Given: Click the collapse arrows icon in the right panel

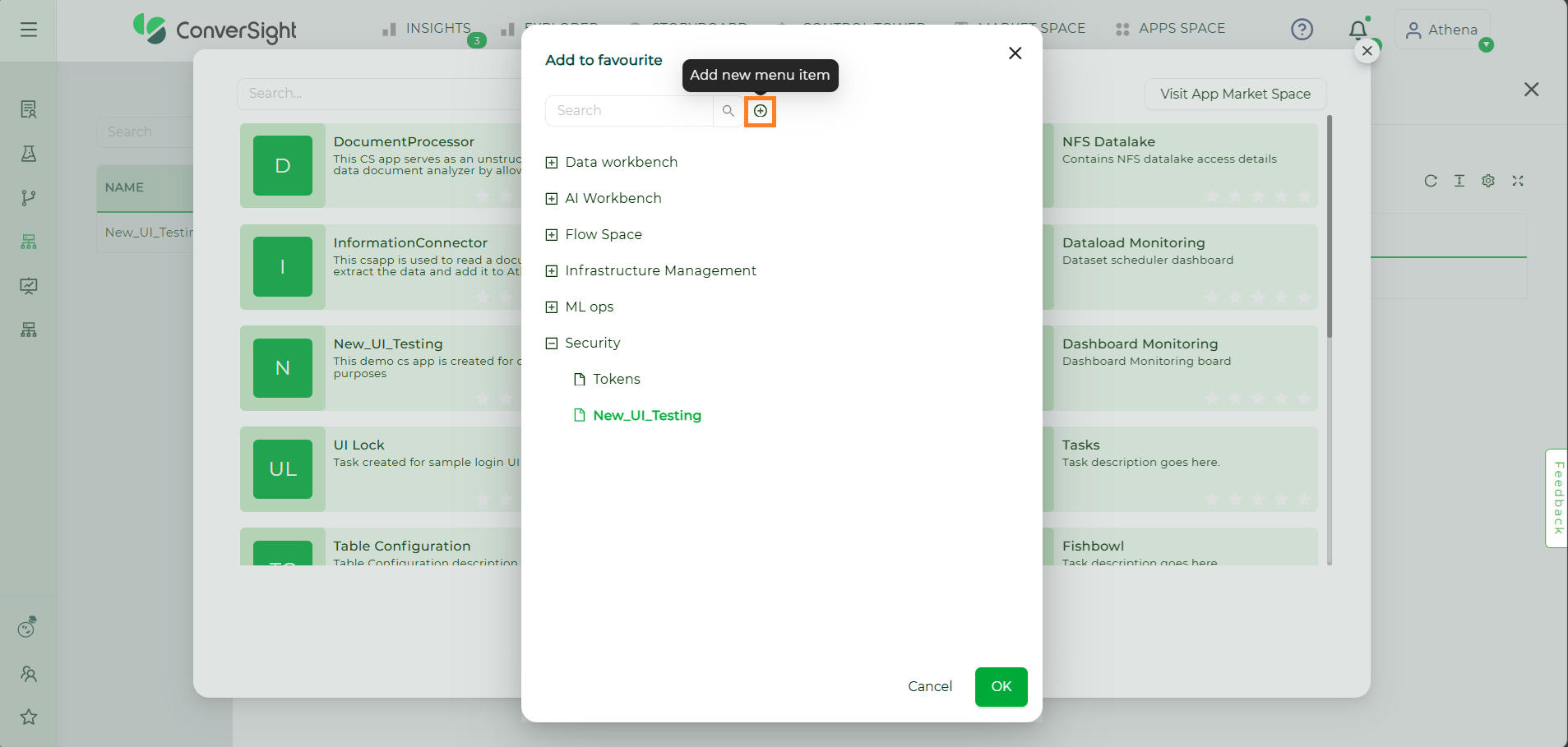Looking at the screenshot, I should pyautogui.click(x=1518, y=181).
